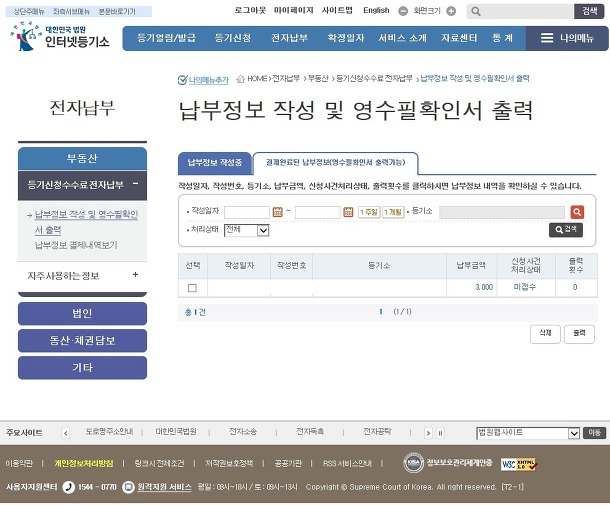Viewport: 610px width, 505px height.
Task: Open the 처리상태 dropdown
Action: 247,230
